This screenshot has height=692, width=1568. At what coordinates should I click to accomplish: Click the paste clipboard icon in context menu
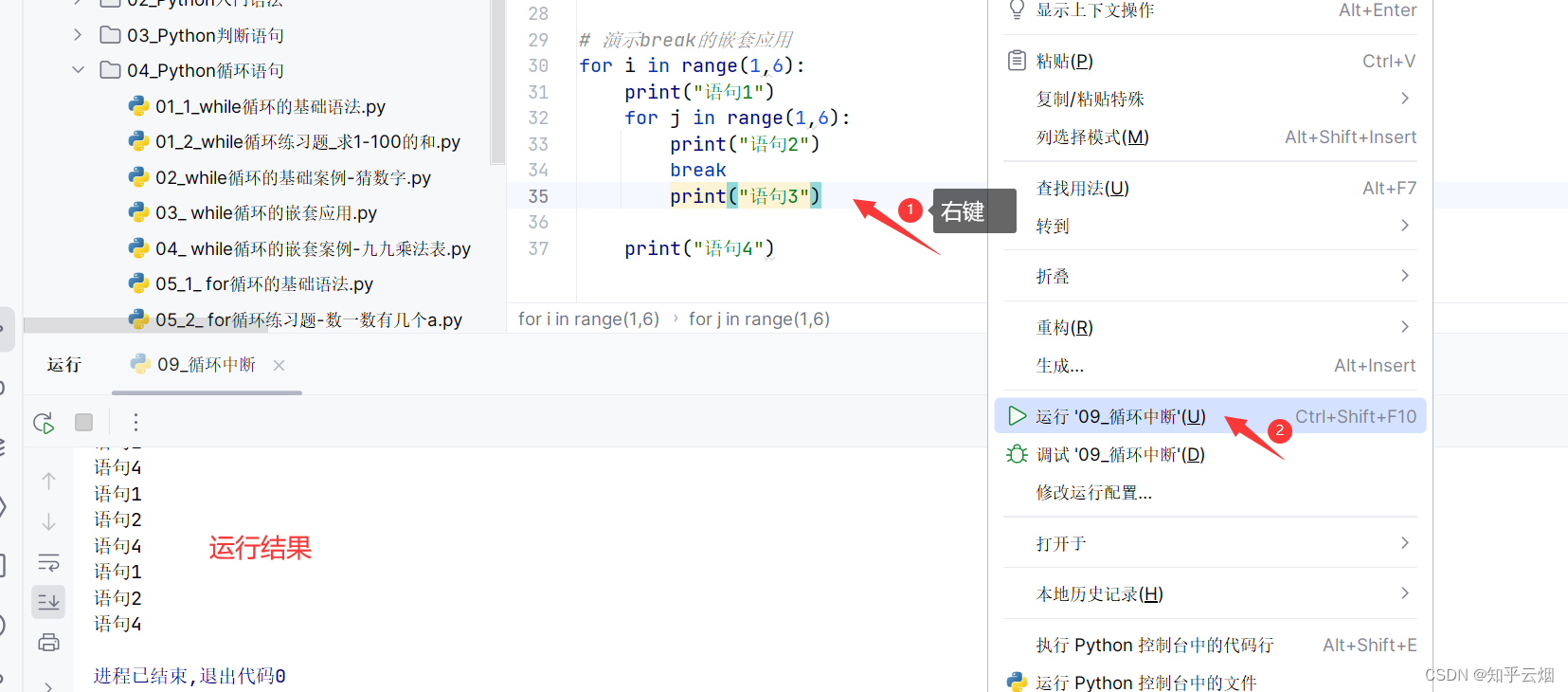click(1017, 61)
